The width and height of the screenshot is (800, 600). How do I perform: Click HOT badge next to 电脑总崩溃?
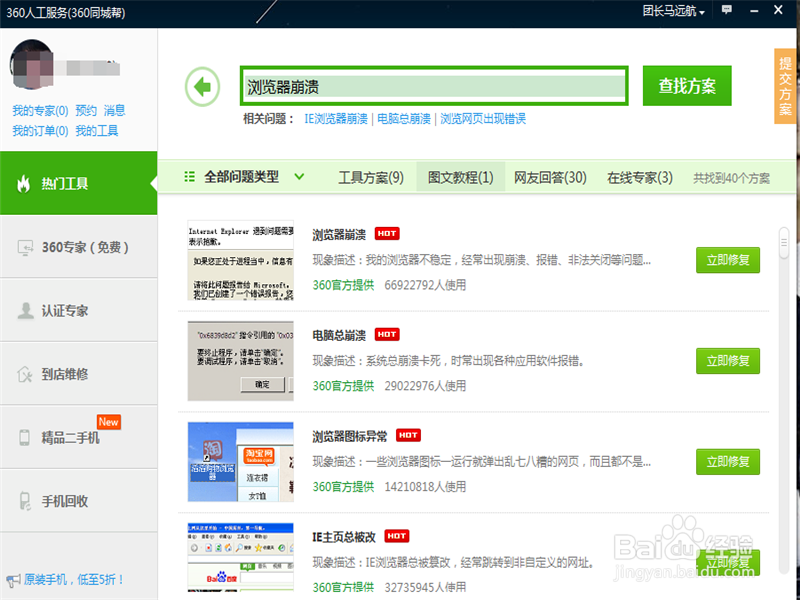(387, 334)
